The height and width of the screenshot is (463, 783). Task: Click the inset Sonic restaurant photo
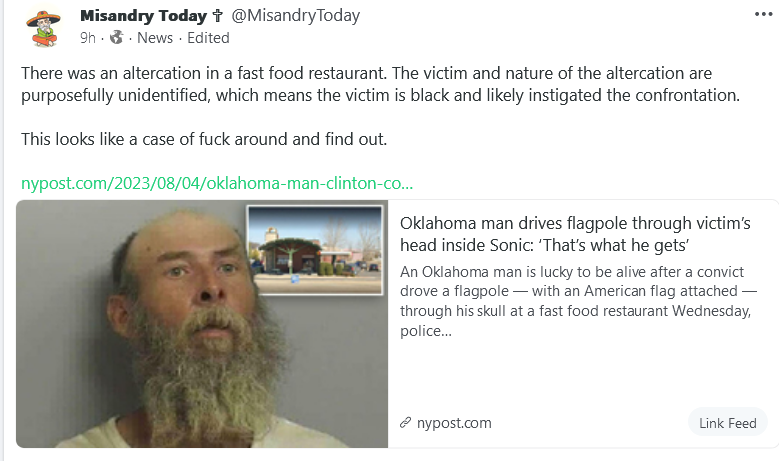click(316, 250)
